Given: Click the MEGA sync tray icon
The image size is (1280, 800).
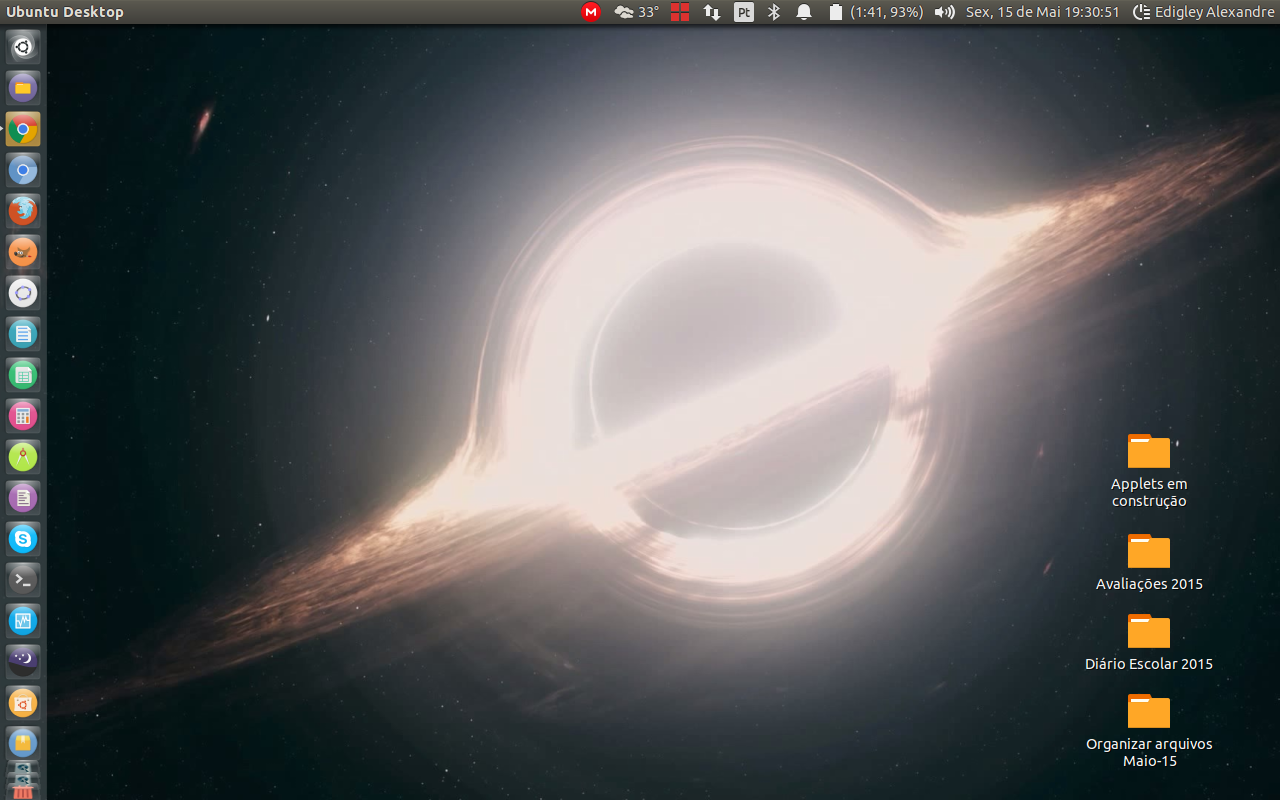Looking at the screenshot, I should (591, 12).
